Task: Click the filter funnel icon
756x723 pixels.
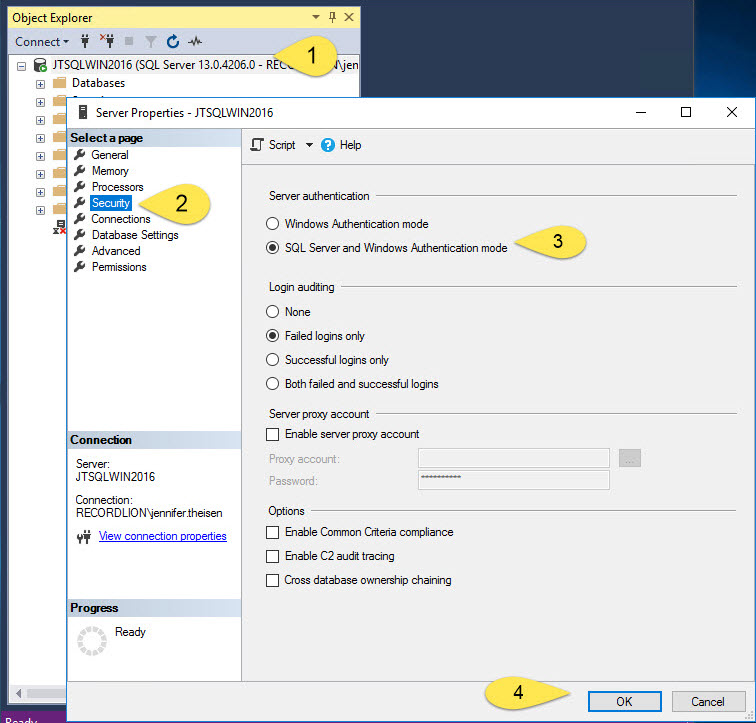Action: [x=151, y=42]
